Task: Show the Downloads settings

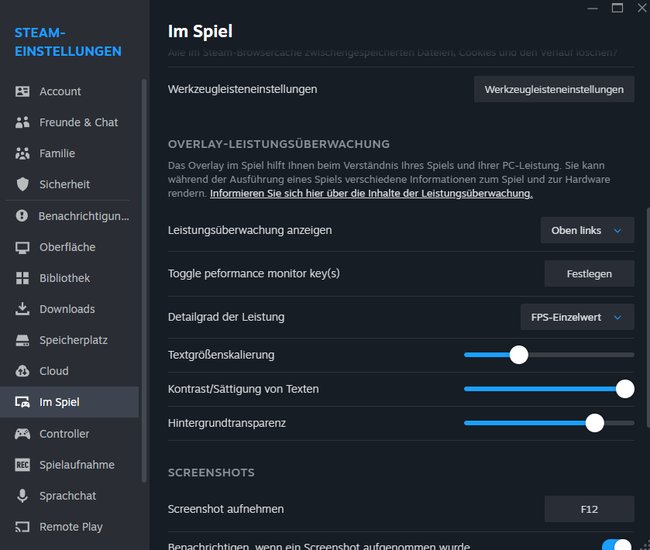Action: pyautogui.click(x=70, y=309)
